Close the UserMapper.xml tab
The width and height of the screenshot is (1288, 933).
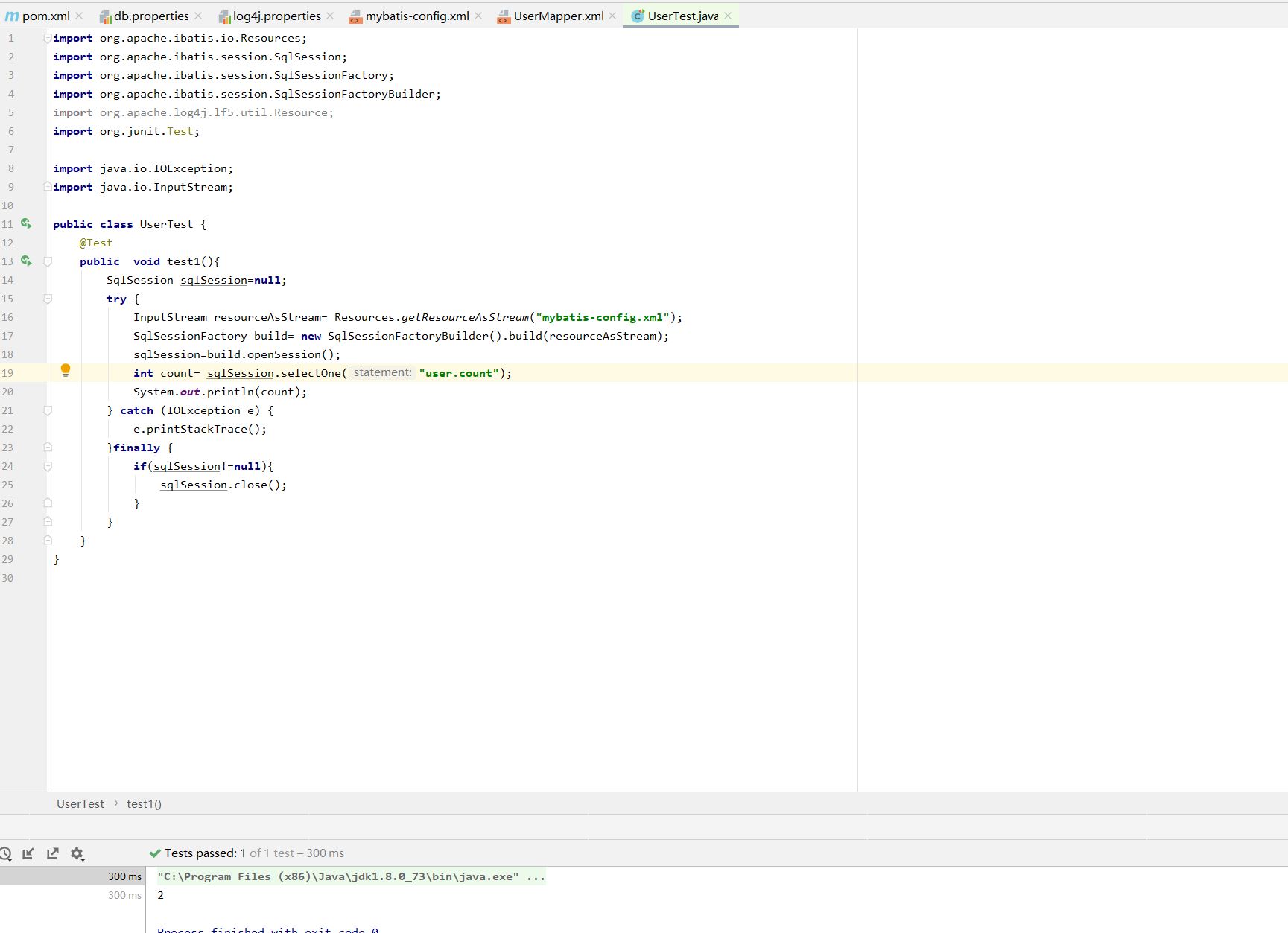[x=612, y=16]
